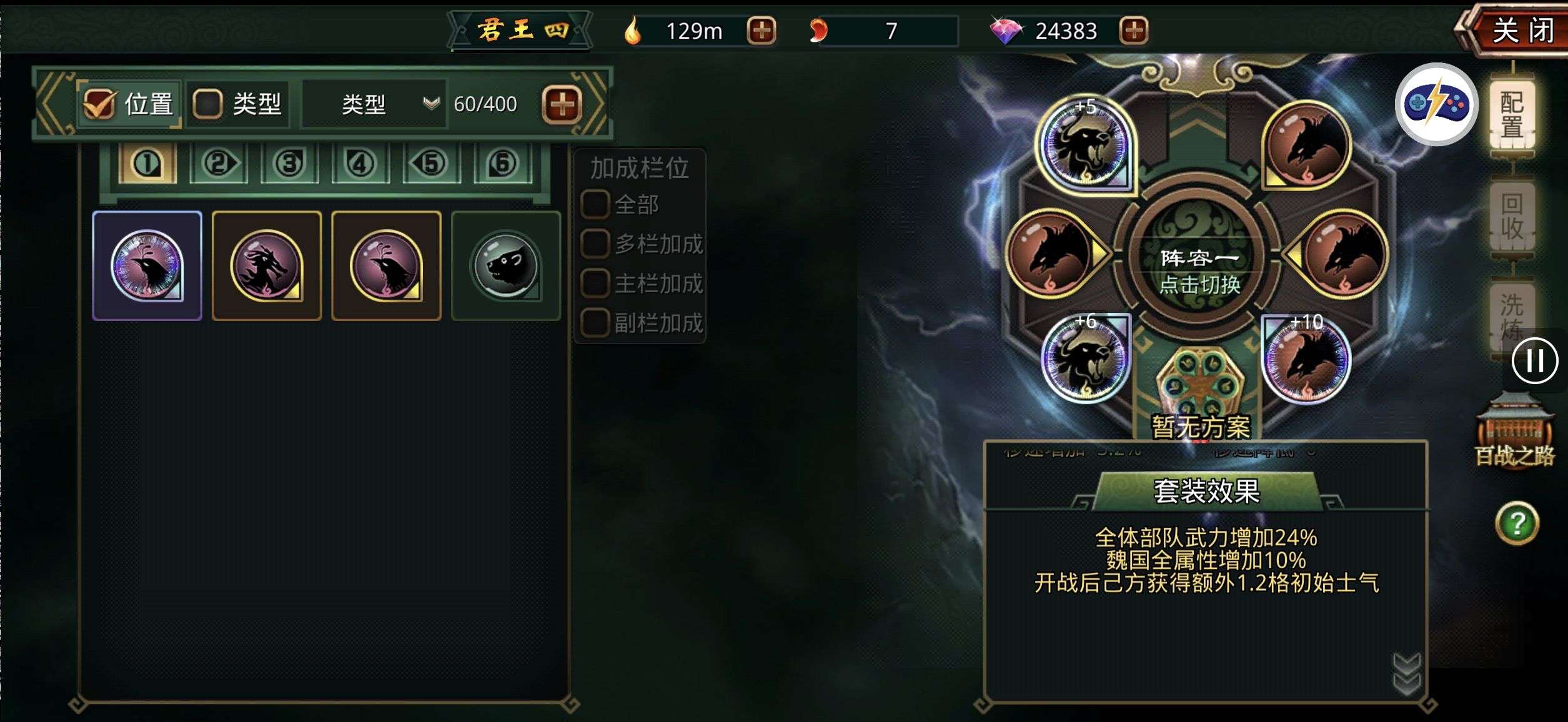Check the 多栏加成 option

(x=595, y=244)
